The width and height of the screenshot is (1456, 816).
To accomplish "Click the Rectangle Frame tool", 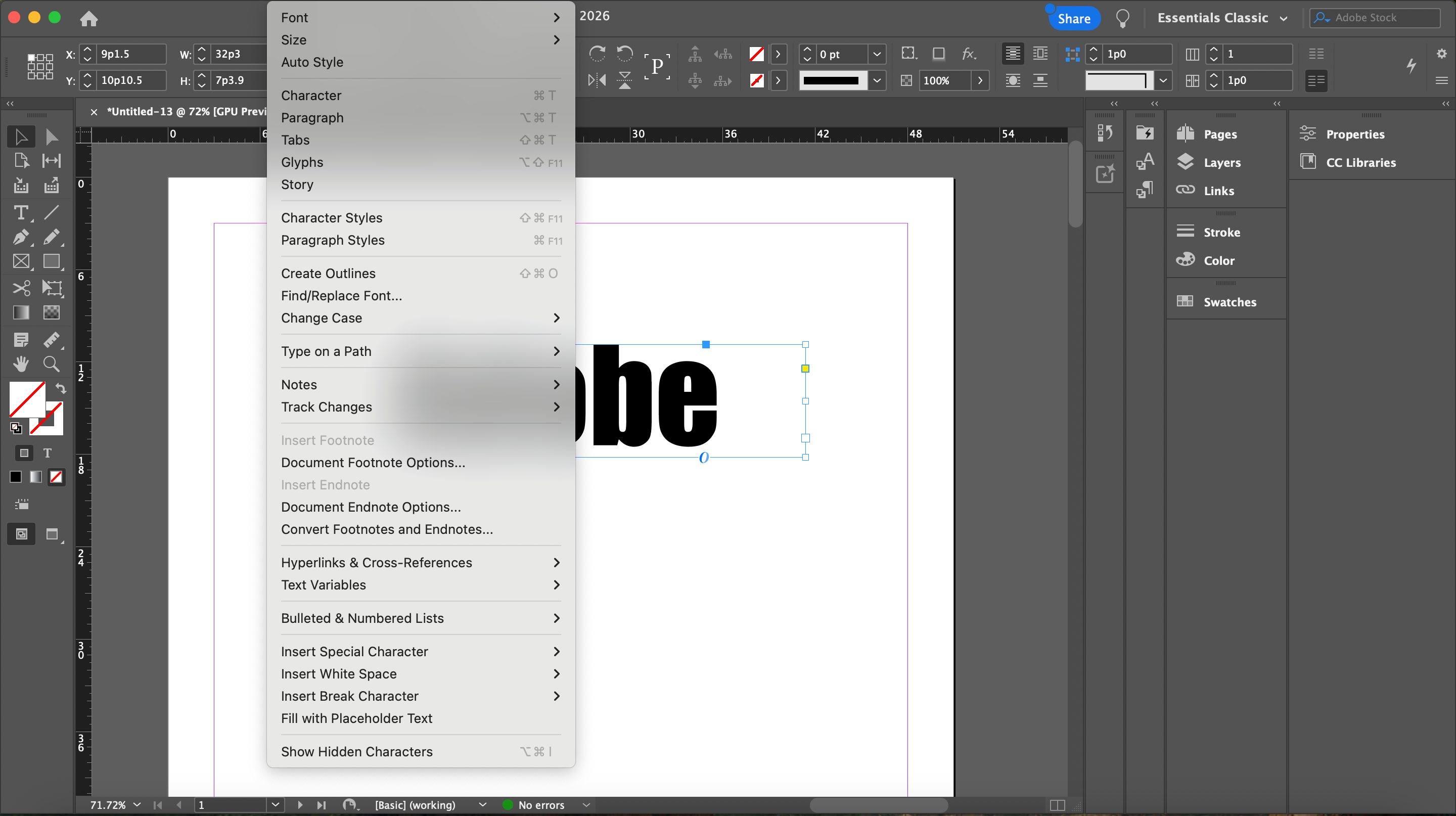I will [21, 261].
